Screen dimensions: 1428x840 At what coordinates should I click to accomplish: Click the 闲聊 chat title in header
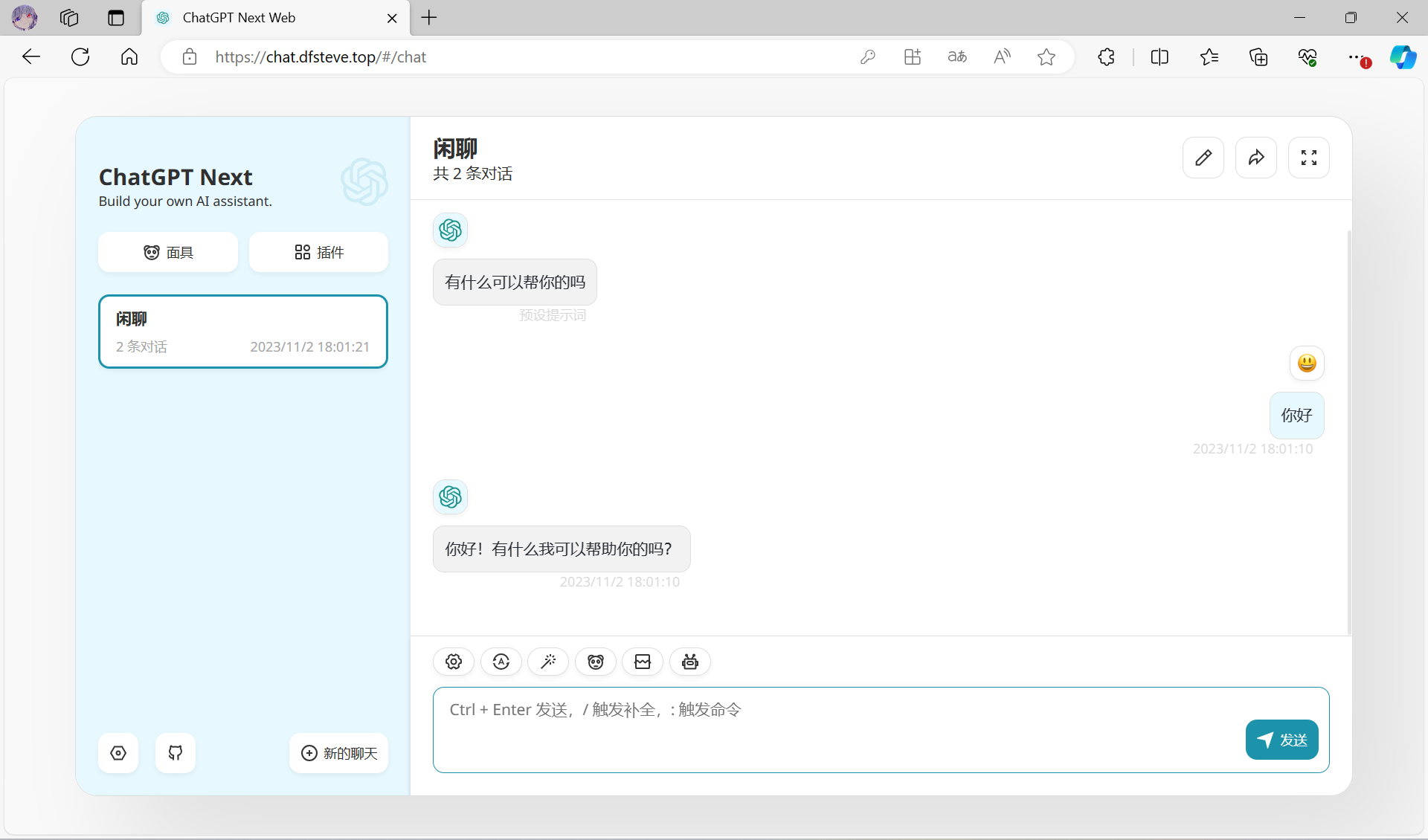pos(455,149)
